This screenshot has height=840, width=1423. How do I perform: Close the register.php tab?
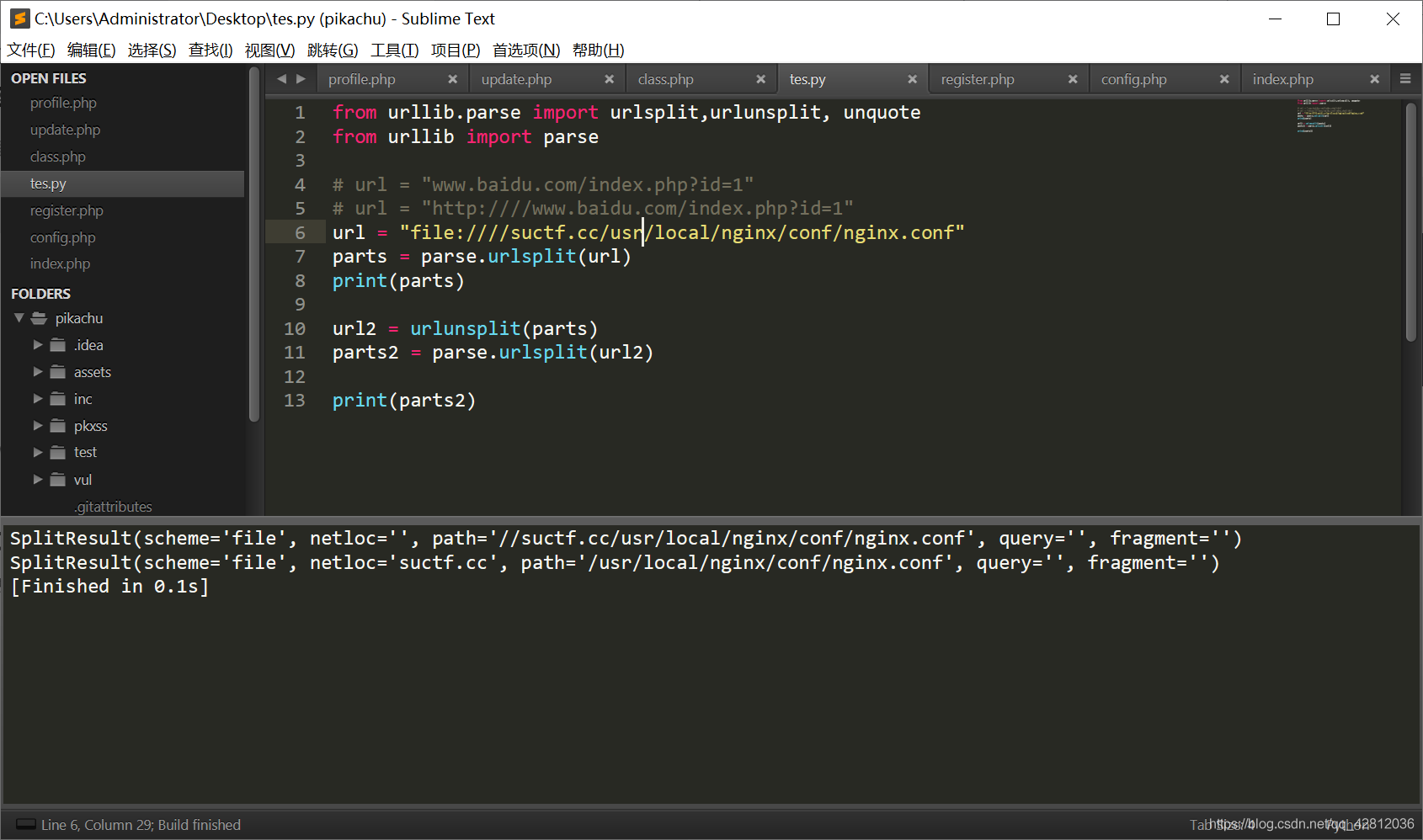[1073, 79]
